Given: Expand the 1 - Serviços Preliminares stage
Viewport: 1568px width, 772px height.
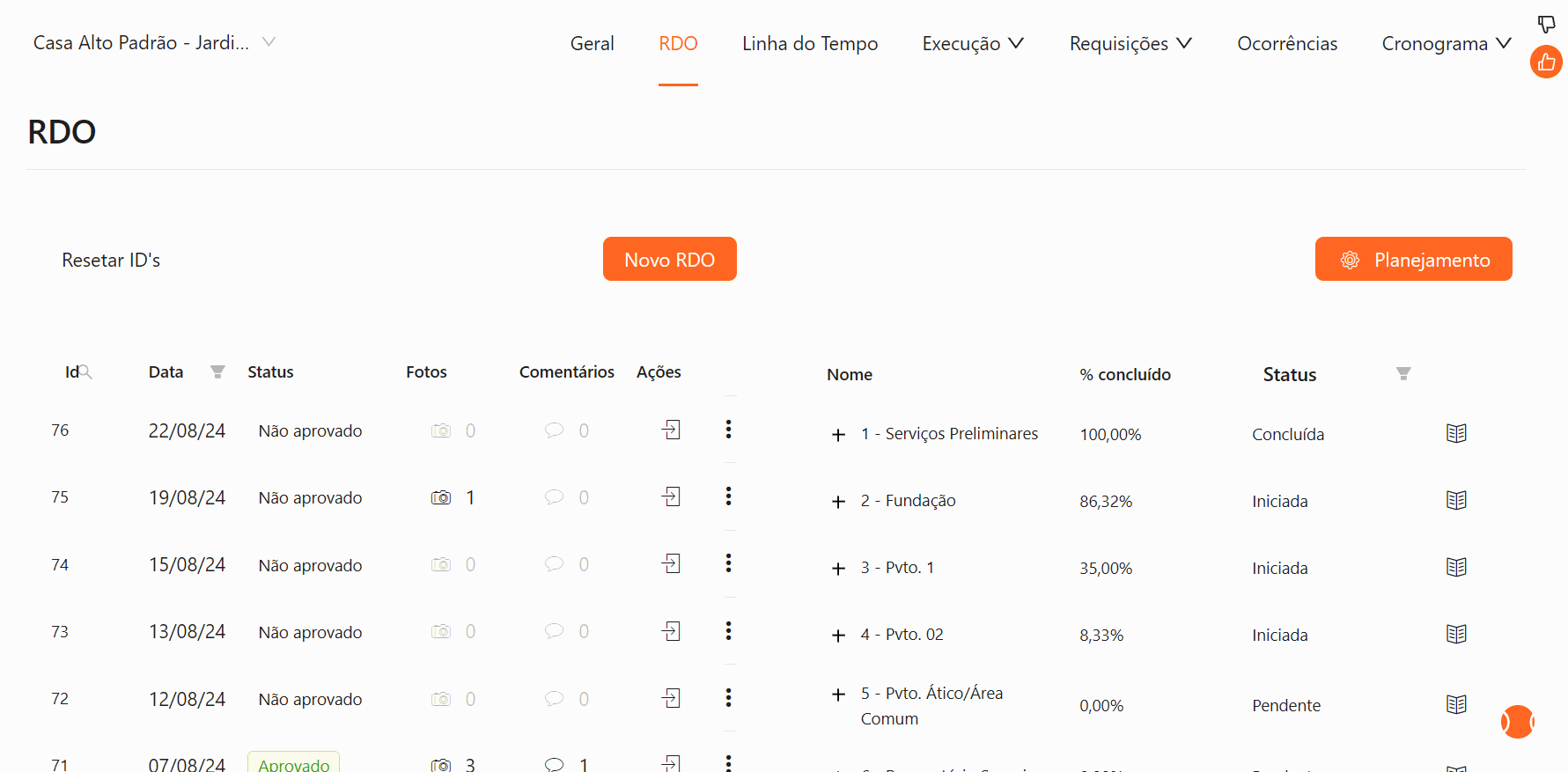Looking at the screenshot, I should [x=838, y=435].
